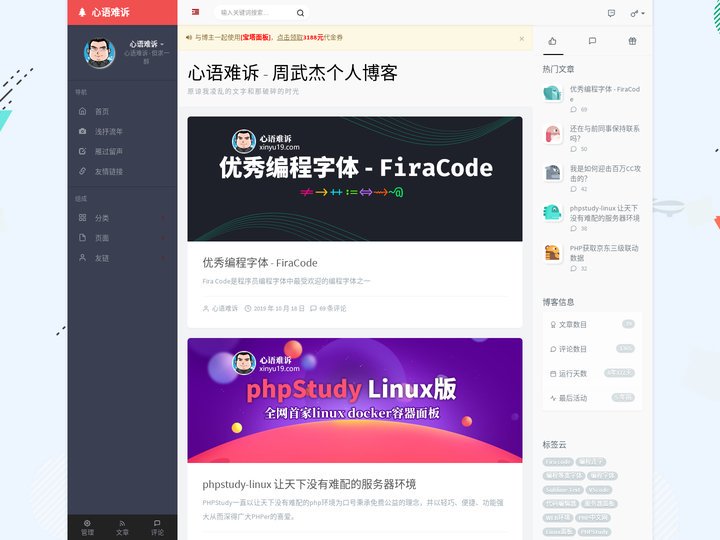Open the 优秀编程字体 - FiraCode post title
The width and height of the screenshot is (720, 540).
coord(260,263)
